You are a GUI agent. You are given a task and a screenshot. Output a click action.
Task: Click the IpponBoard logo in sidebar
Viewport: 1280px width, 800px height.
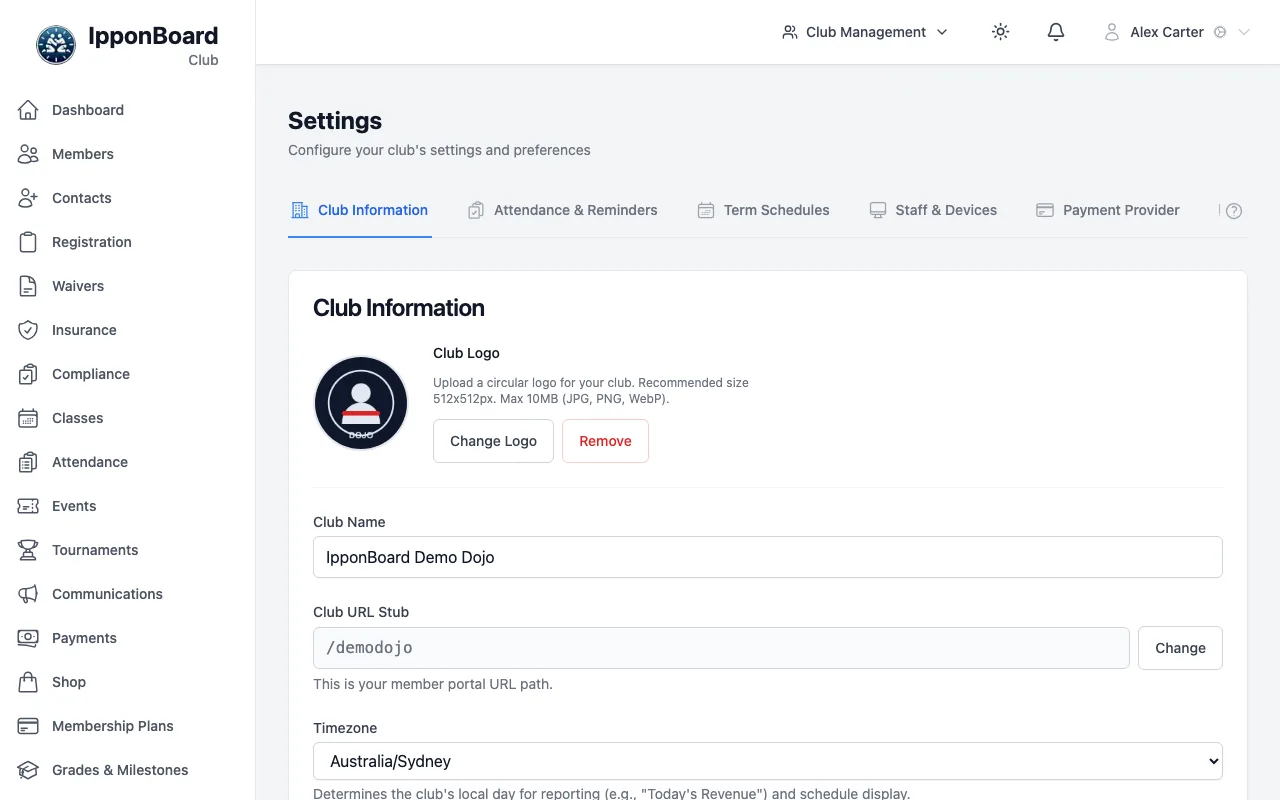[56, 45]
